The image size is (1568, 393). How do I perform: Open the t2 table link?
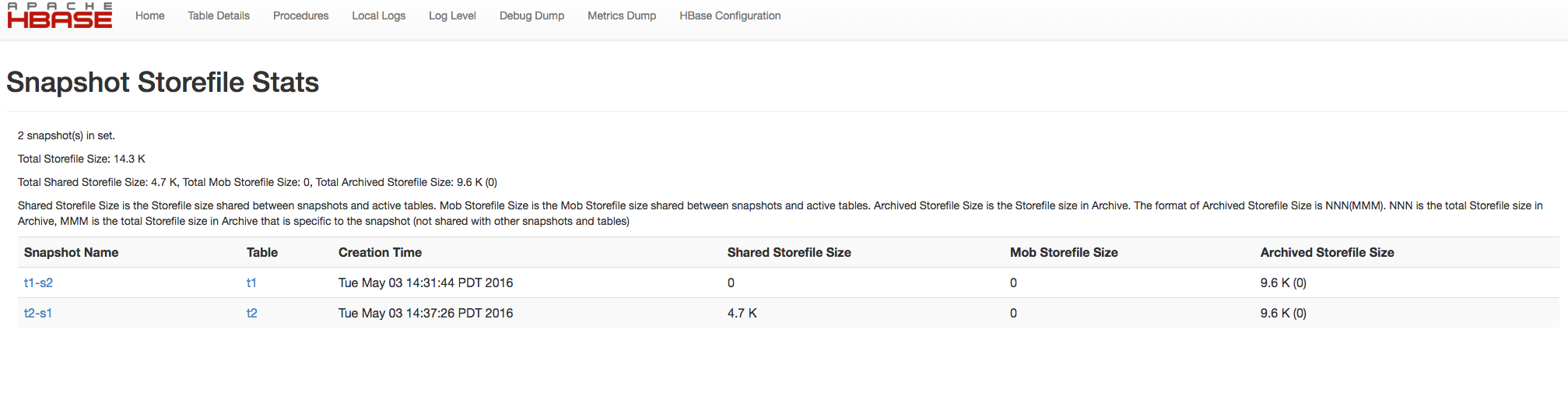point(251,313)
